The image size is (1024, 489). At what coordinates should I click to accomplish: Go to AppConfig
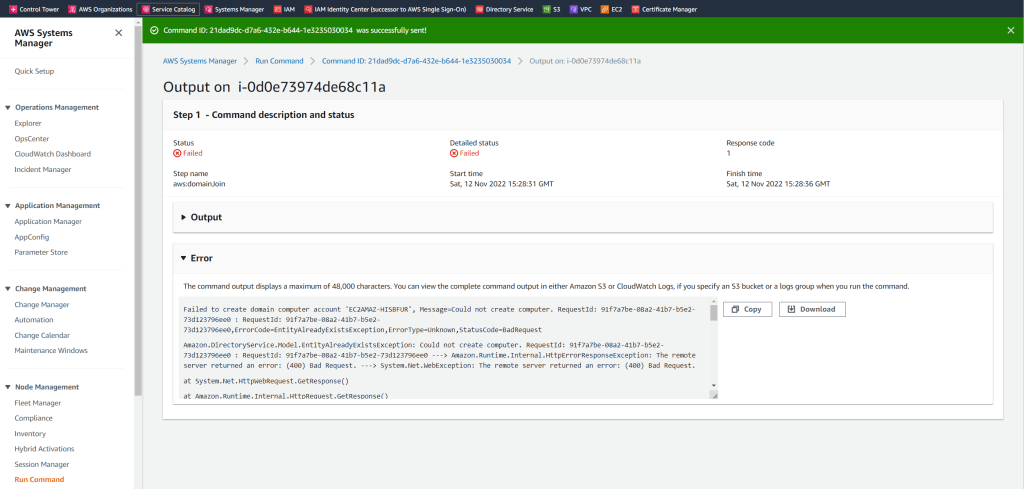coord(32,237)
